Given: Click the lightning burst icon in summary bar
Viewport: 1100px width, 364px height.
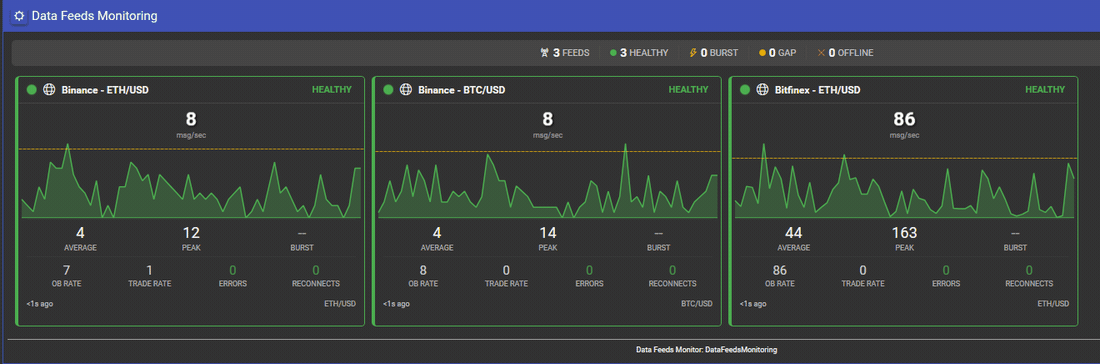Looking at the screenshot, I should (694, 53).
